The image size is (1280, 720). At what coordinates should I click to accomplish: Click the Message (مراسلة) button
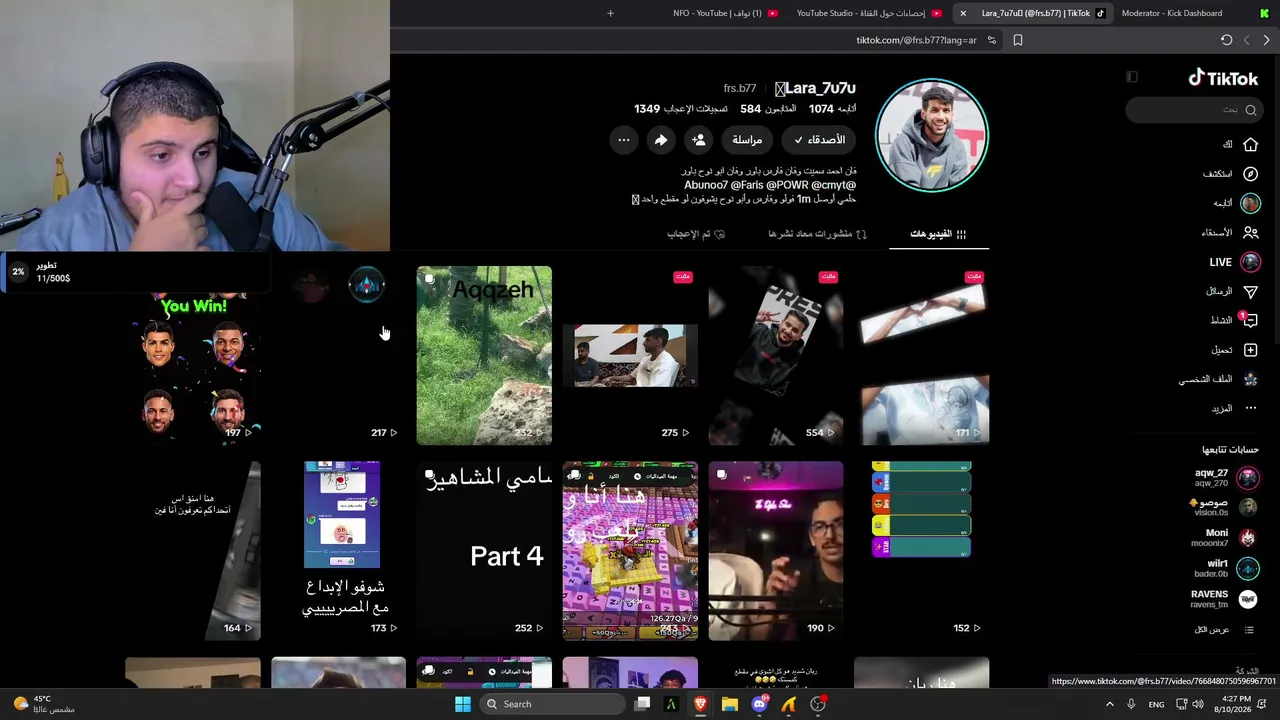(x=747, y=140)
